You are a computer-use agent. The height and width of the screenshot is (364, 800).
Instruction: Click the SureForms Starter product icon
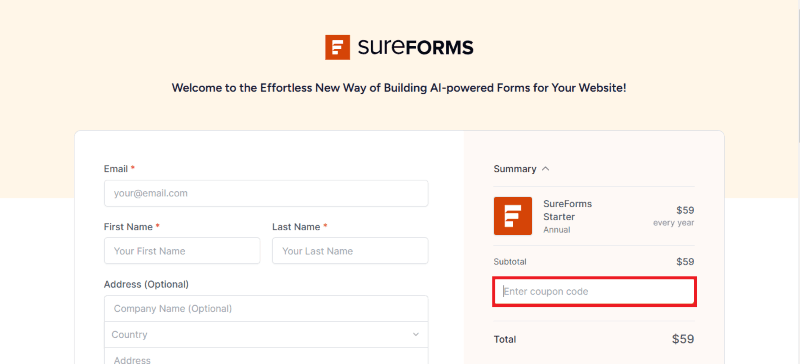coord(513,216)
